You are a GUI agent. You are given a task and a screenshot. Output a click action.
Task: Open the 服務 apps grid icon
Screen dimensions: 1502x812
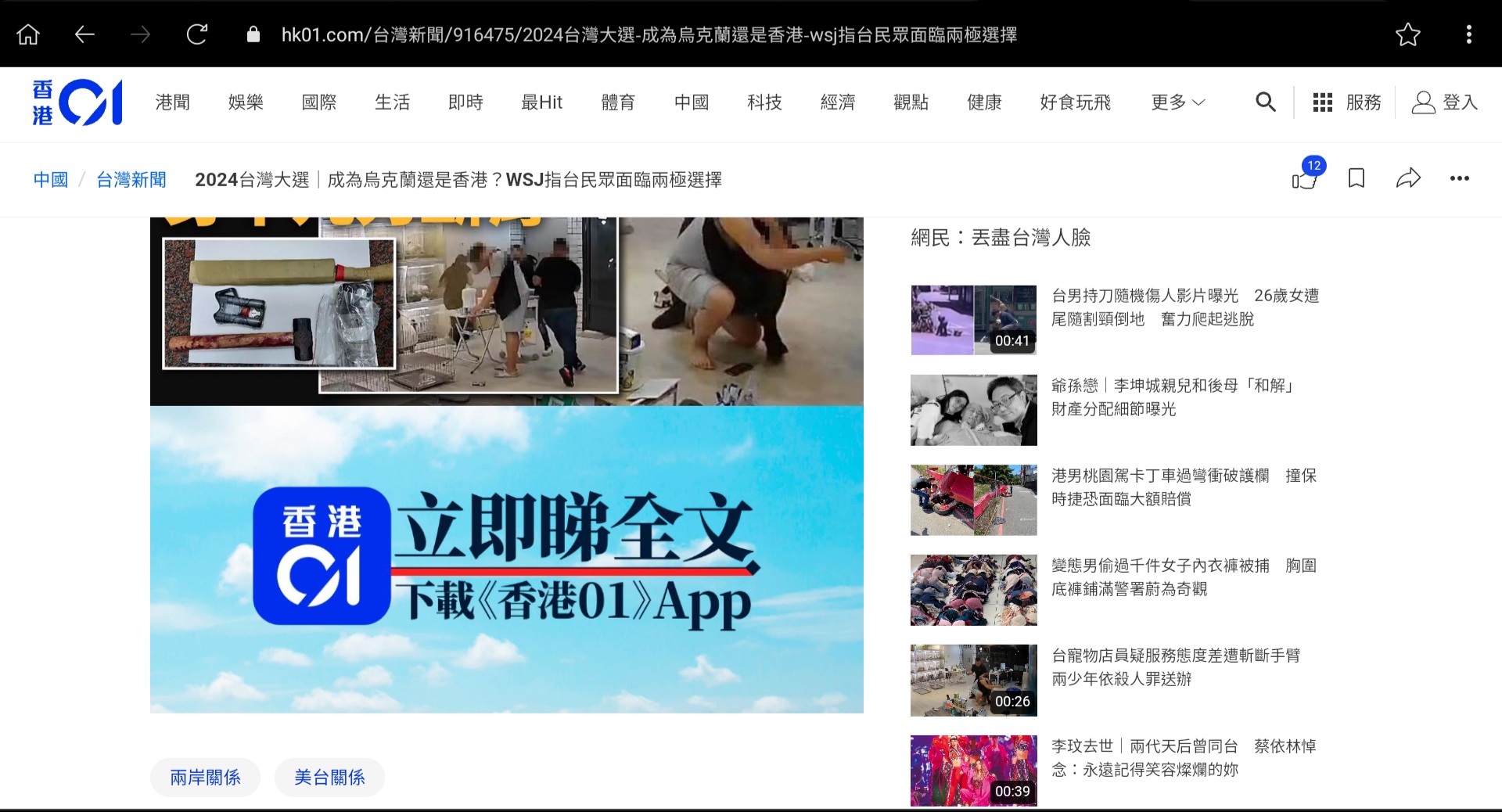[x=1323, y=102]
